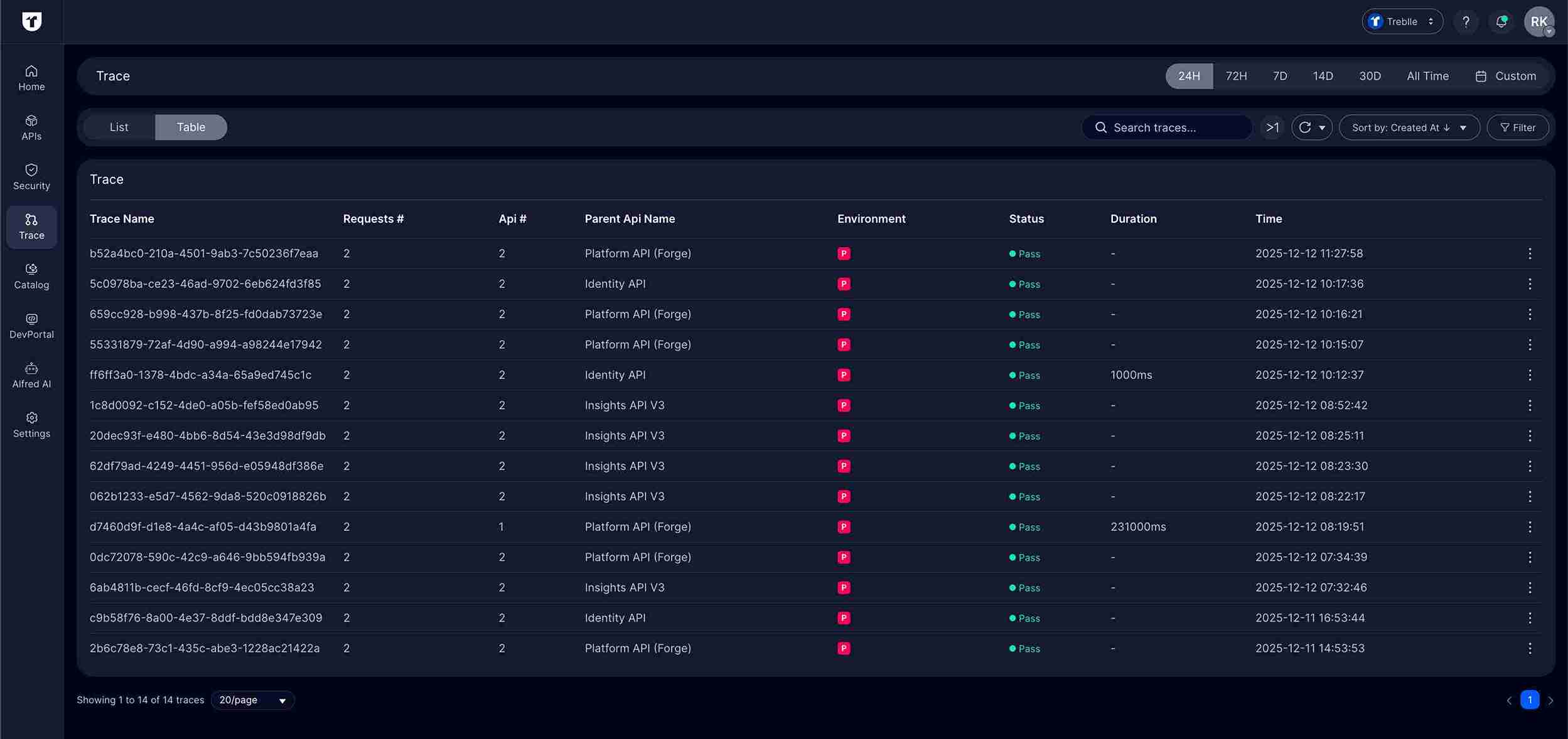The image size is (1568, 739).
Task: Open the Sort by Created At dropdown
Action: point(1408,127)
